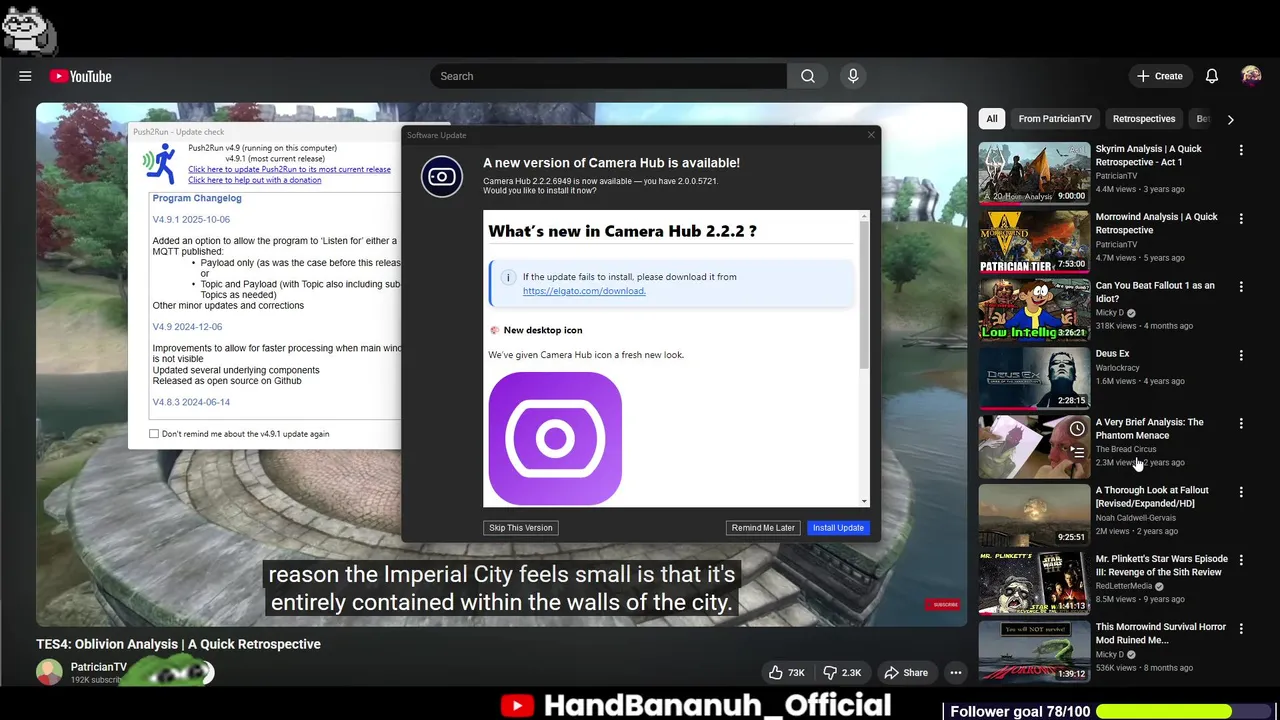Open Mr. Plinkett's Star Wars Episode III title
This screenshot has width=1280, height=720.
(x=1161, y=565)
